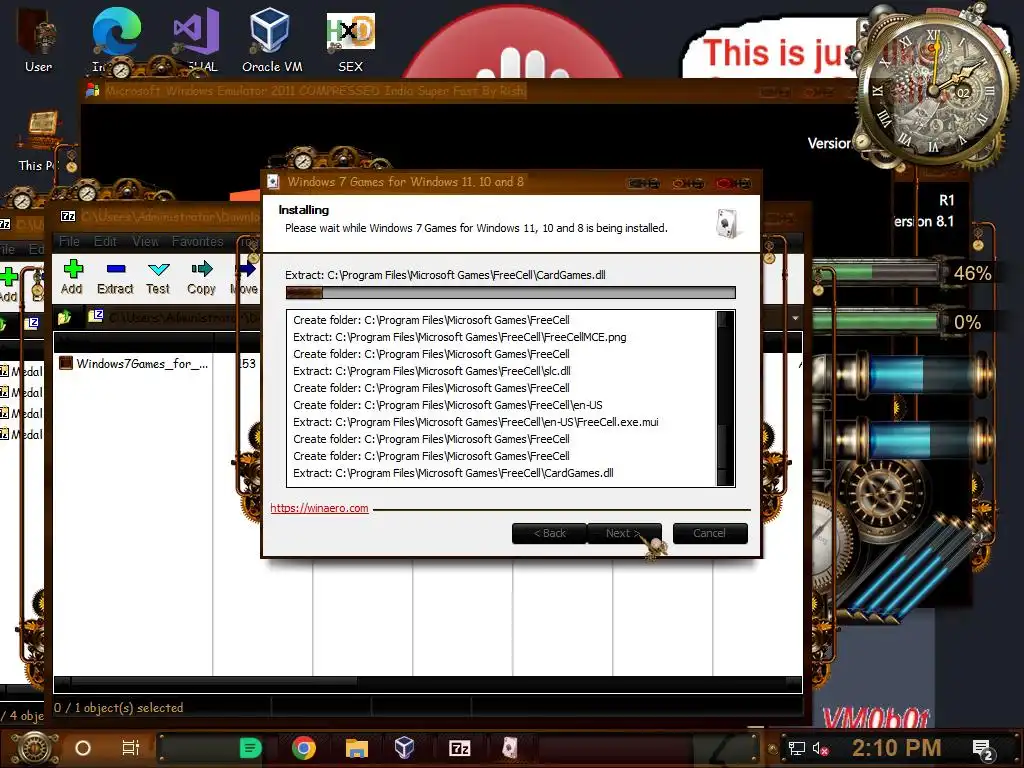Open the green chat app in taskbar
Image resolution: width=1024 pixels, height=768 pixels.
pyautogui.click(x=250, y=748)
